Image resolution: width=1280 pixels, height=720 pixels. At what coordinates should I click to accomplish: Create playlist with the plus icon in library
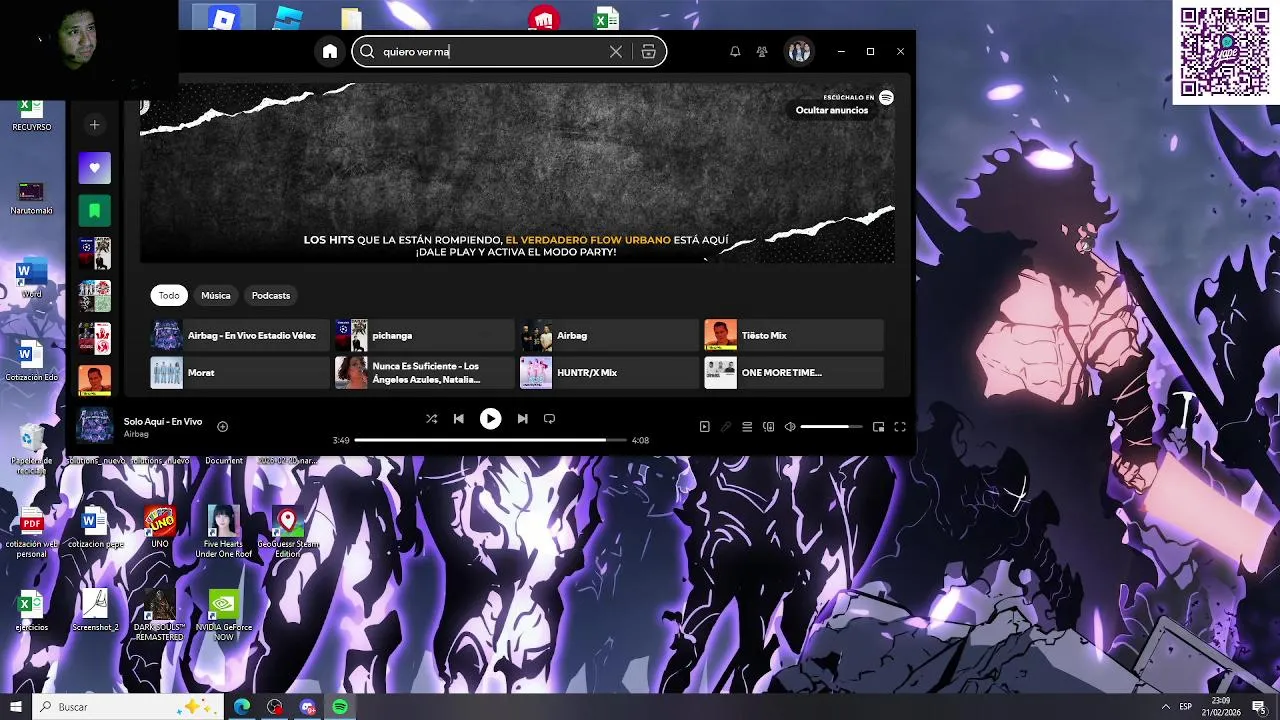[x=94, y=124]
